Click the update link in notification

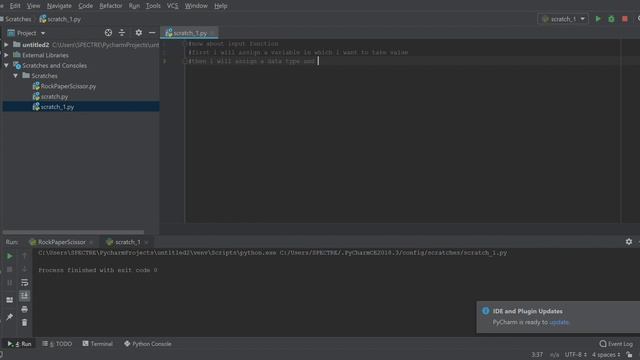tap(559, 322)
